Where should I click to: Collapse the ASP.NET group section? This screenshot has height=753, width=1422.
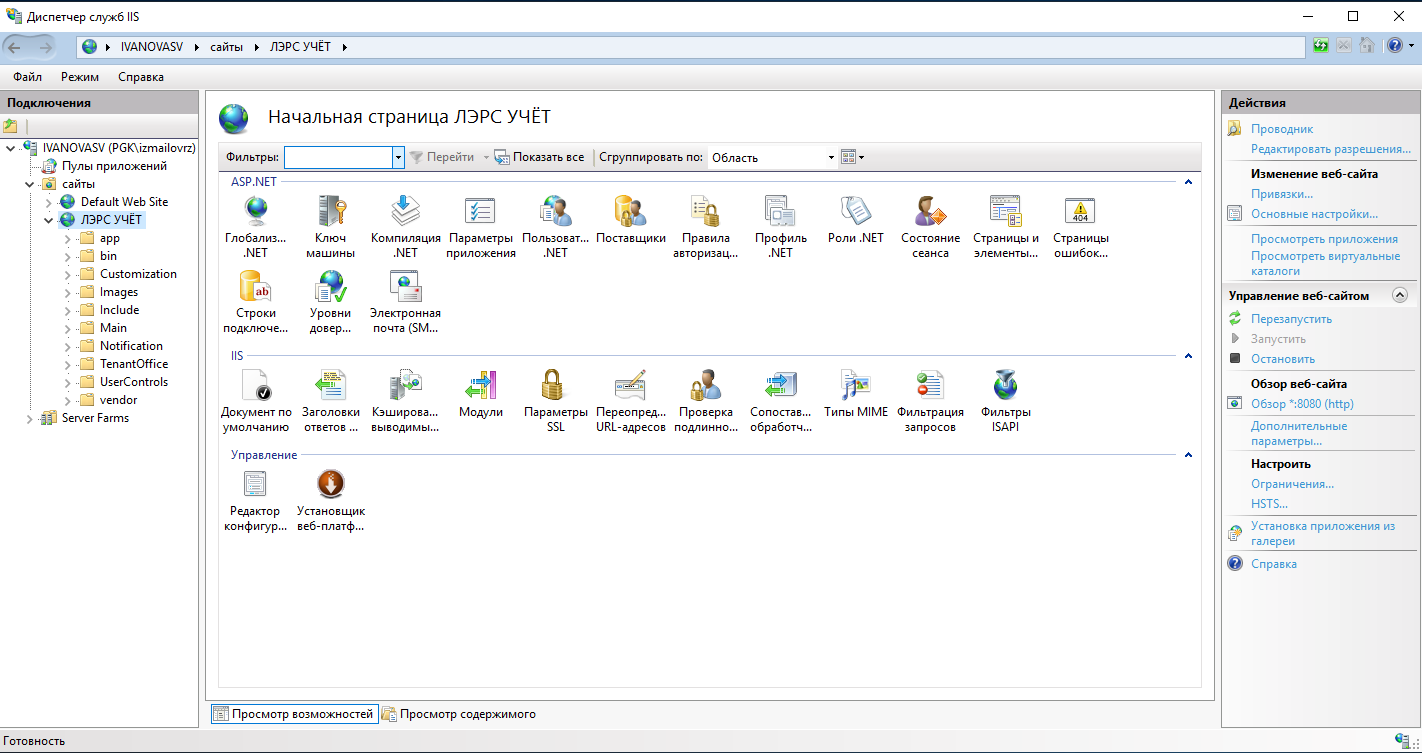click(x=1188, y=182)
